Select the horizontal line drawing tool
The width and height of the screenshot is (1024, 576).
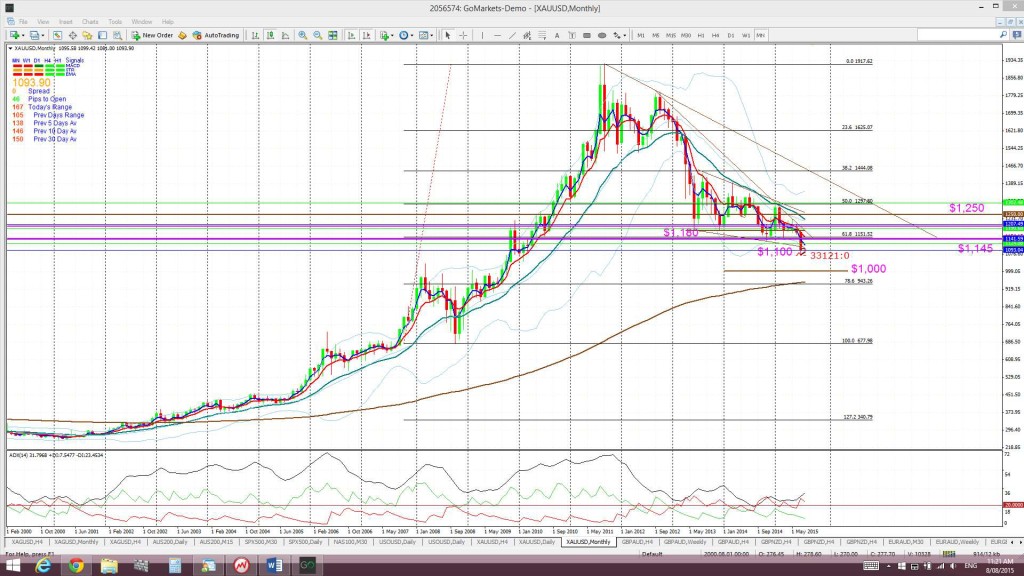pyautogui.click(x=497, y=35)
